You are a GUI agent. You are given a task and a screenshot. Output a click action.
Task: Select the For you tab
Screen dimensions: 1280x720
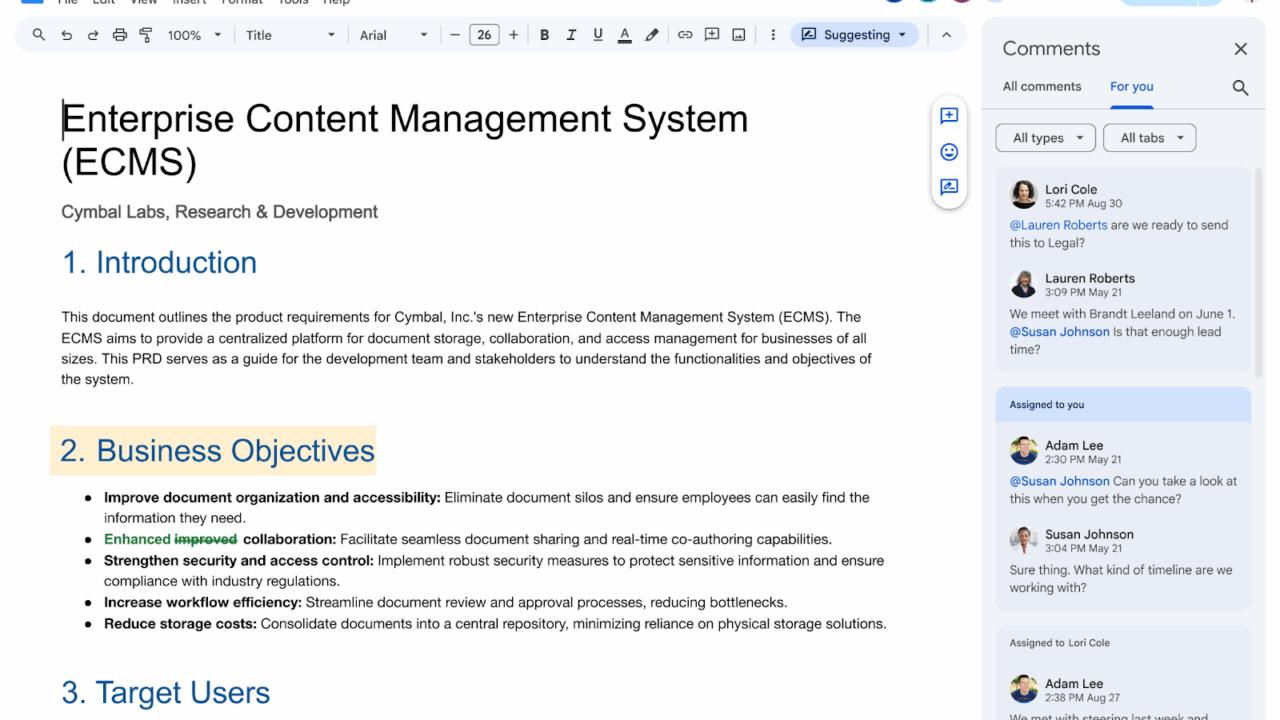(x=1132, y=87)
